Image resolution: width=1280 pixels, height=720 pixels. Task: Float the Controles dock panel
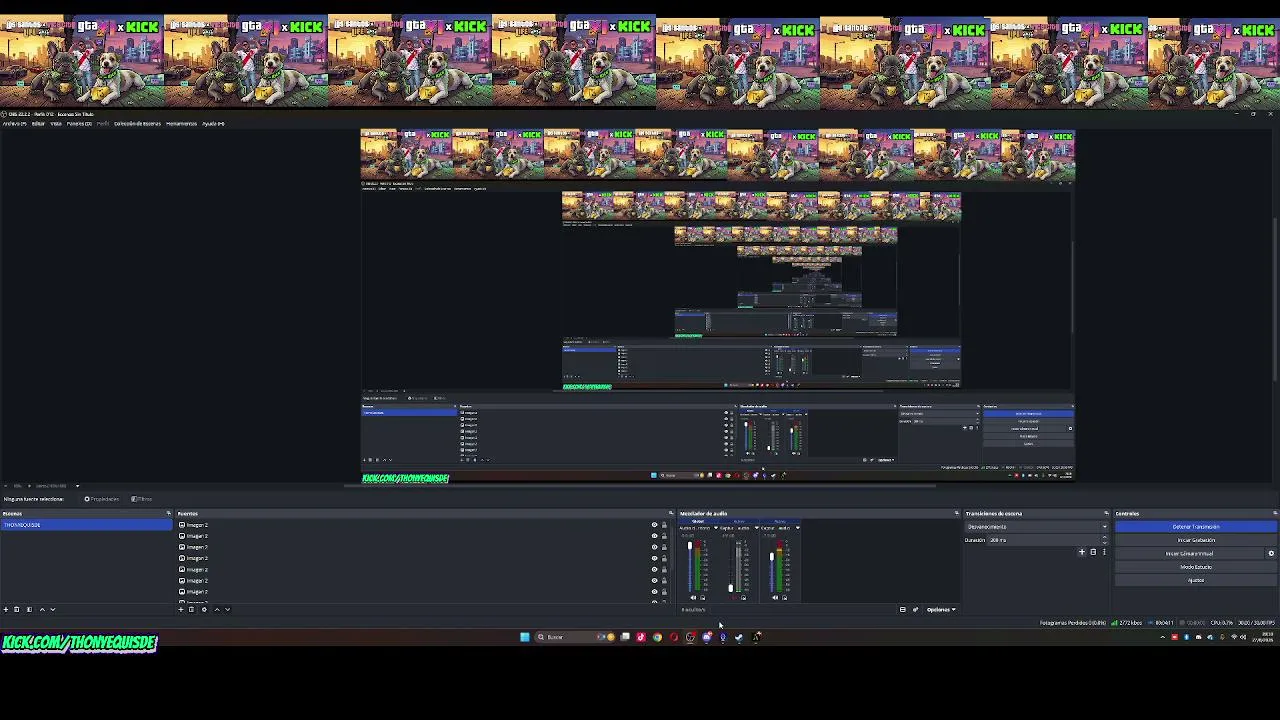click(x=1275, y=513)
